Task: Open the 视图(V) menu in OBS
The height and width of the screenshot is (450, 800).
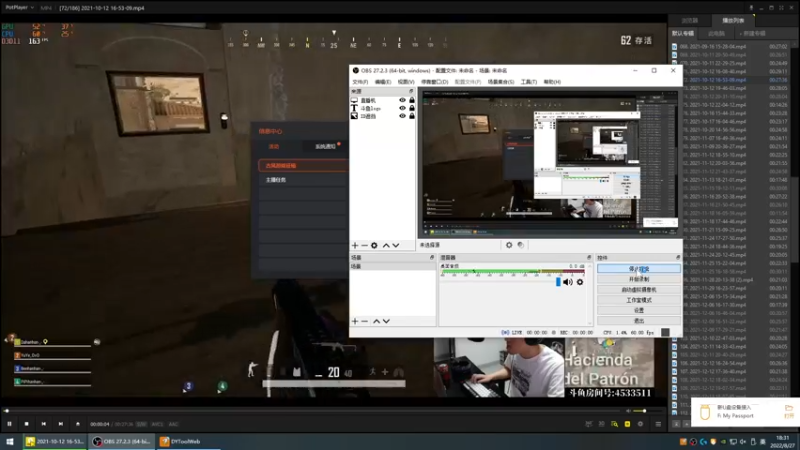Action: 406,82
